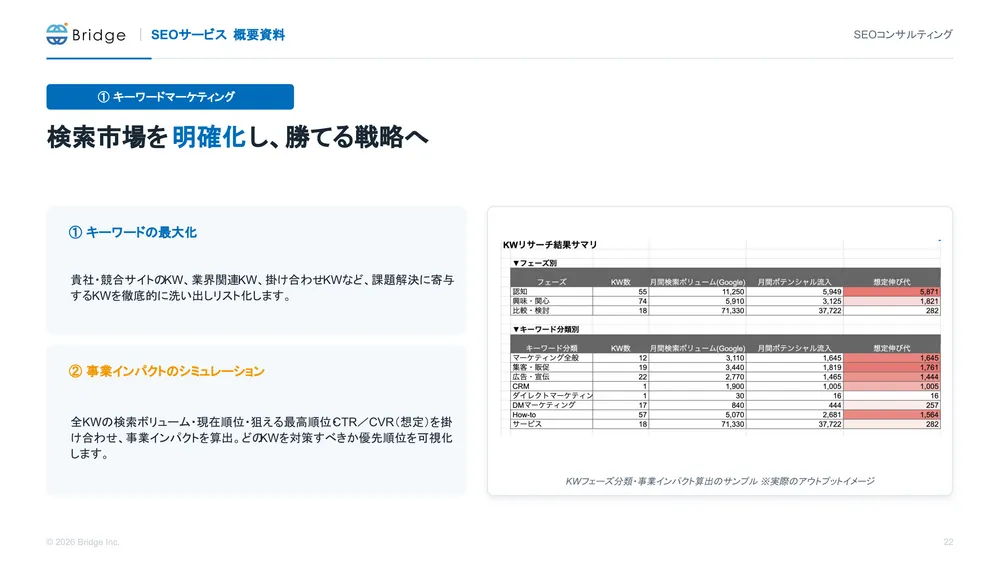Click the Bridge wordmark text
Screen dimensions: 1000x563
tap(99, 35)
